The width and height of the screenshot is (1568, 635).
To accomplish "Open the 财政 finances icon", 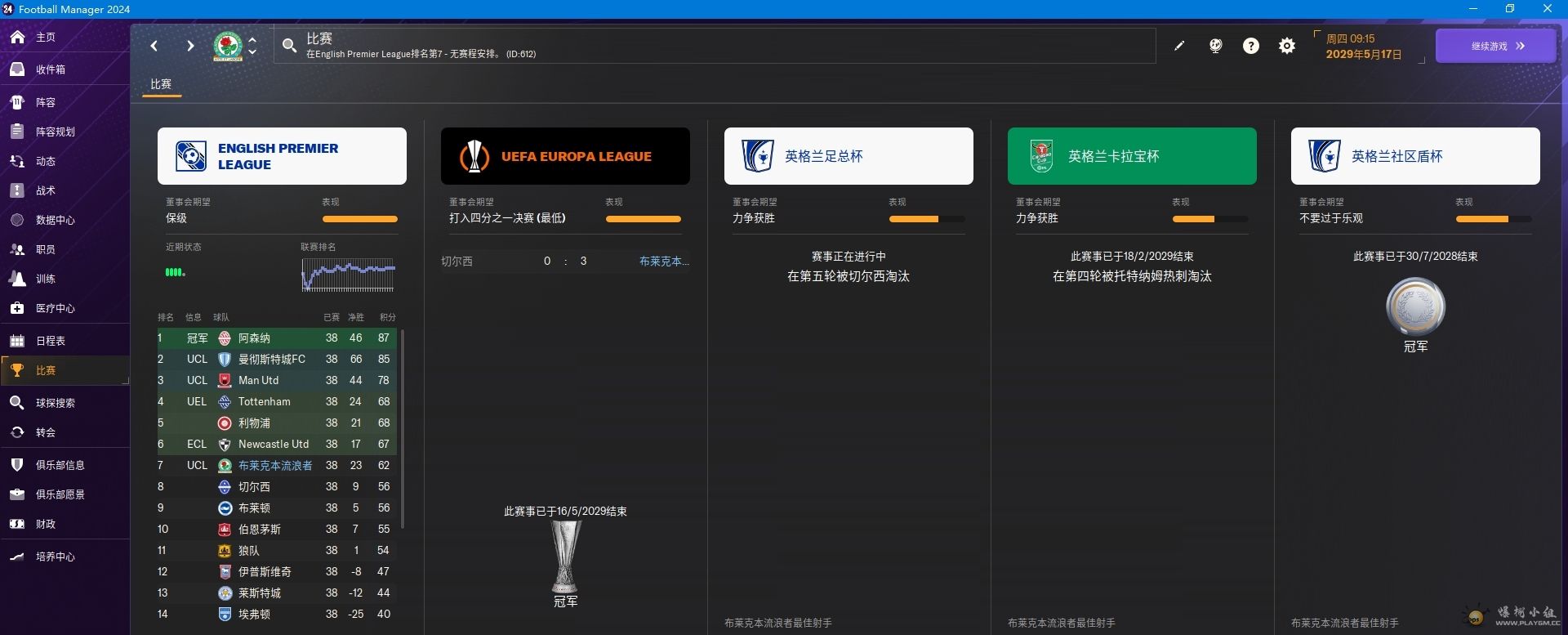I will coord(17,524).
